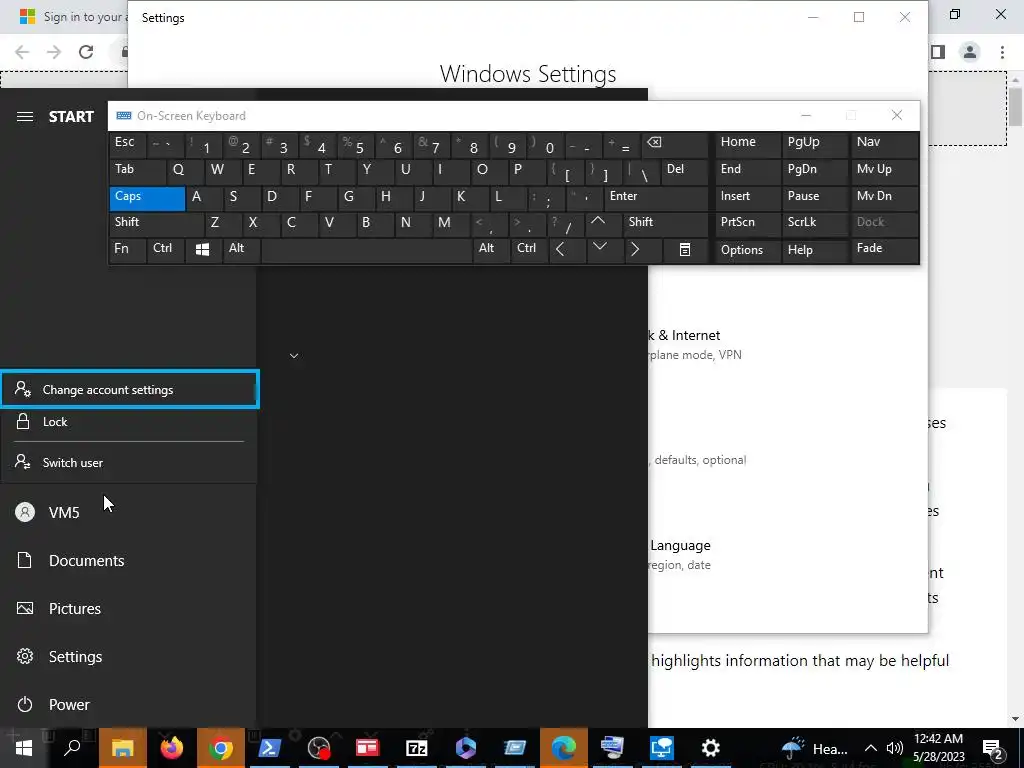
Task: Select Lock from the account menu
Action: pos(129,422)
